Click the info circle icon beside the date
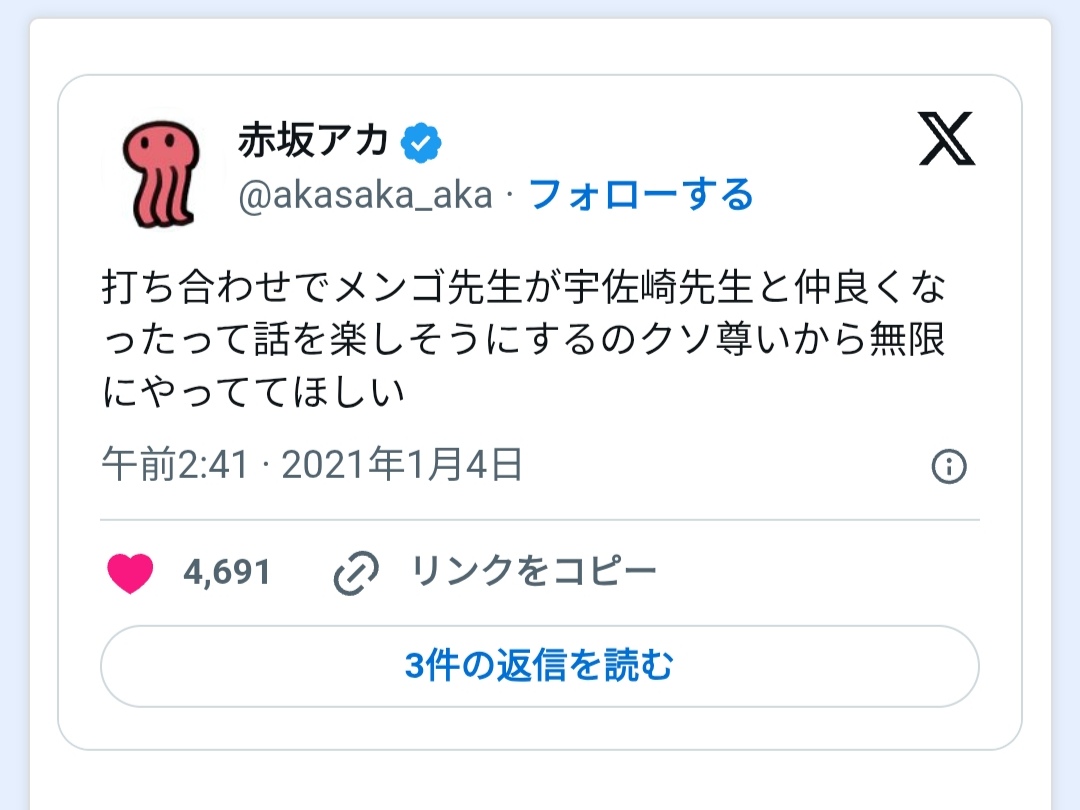Viewport: 1080px width, 810px height. [x=948, y=467]
